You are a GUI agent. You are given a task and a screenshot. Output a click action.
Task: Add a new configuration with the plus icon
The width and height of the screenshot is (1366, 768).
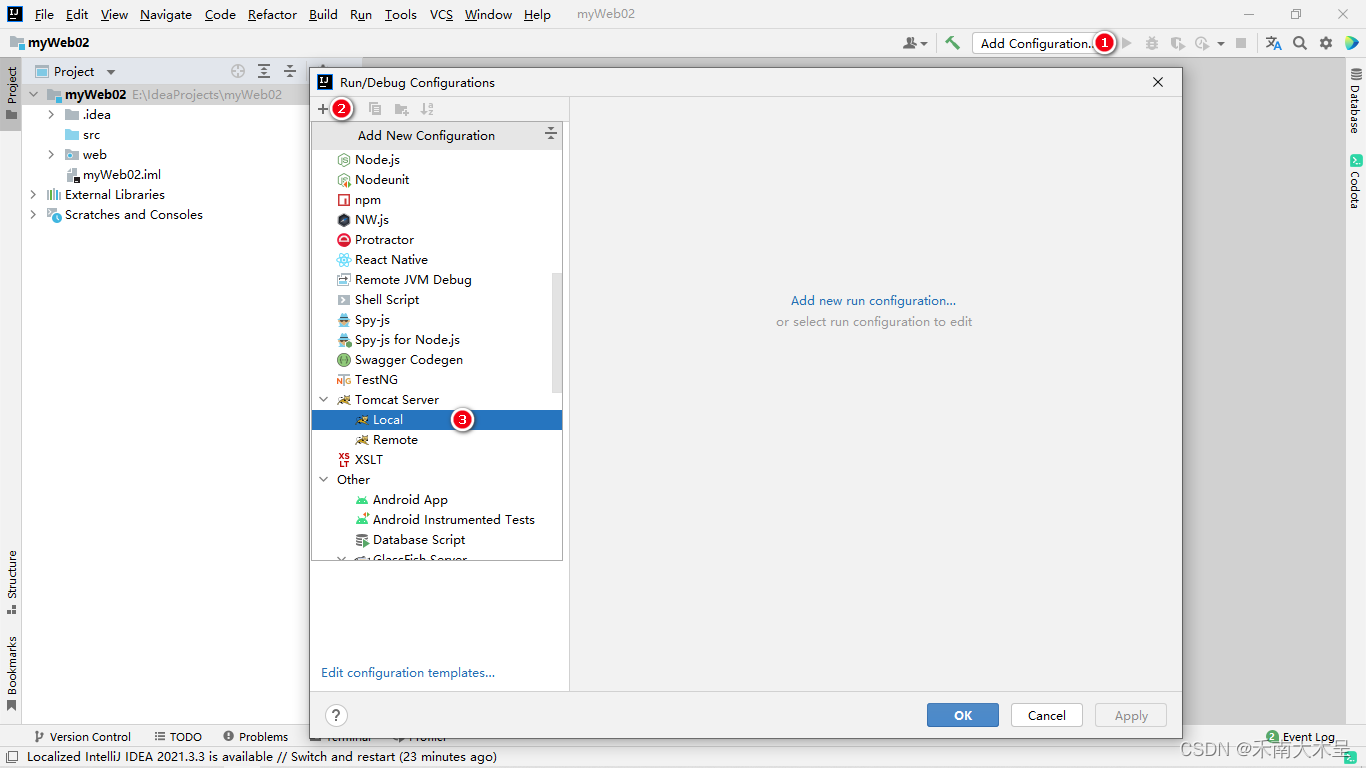click(322, 108)
